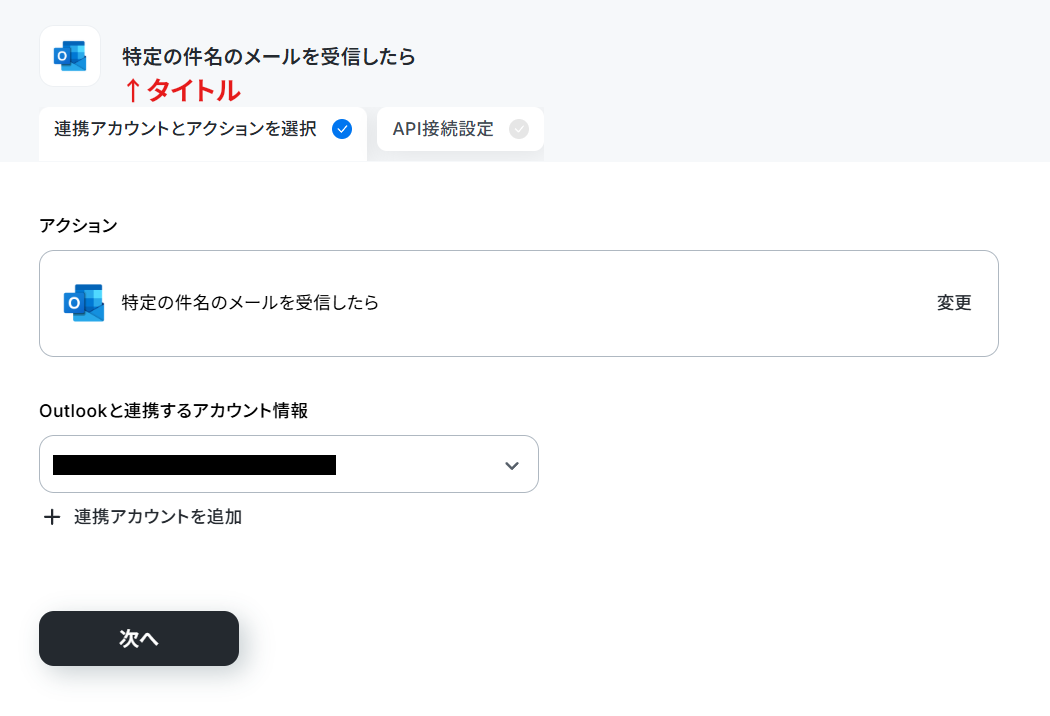1050x716 pixels.
Task: Click the flow title text at the top
Action: [x=269, y=57]
